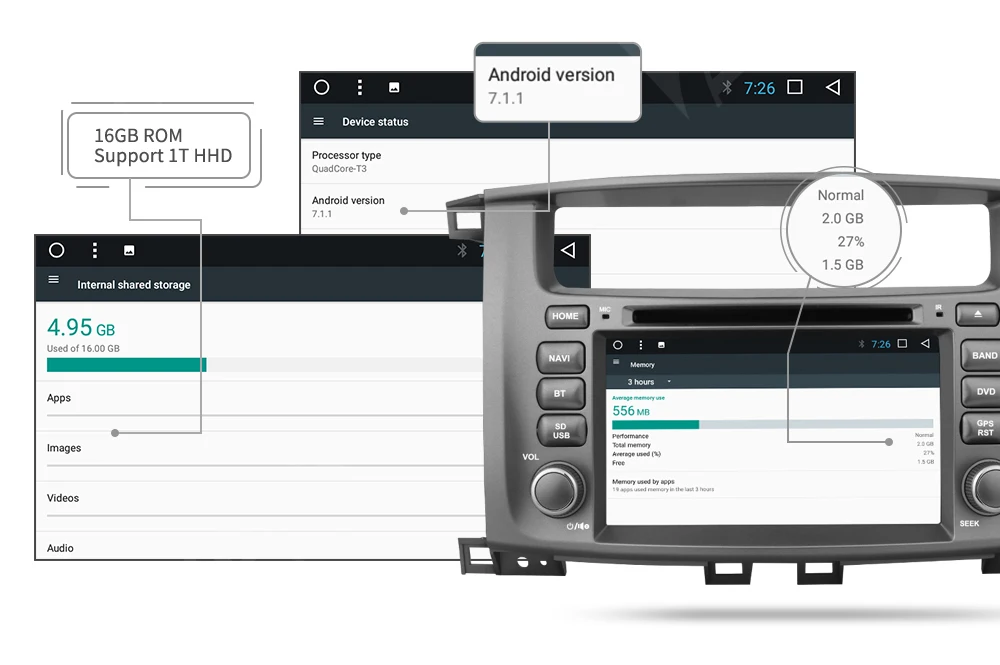Click the 4.95 GB used storage value

coord(81,328)
